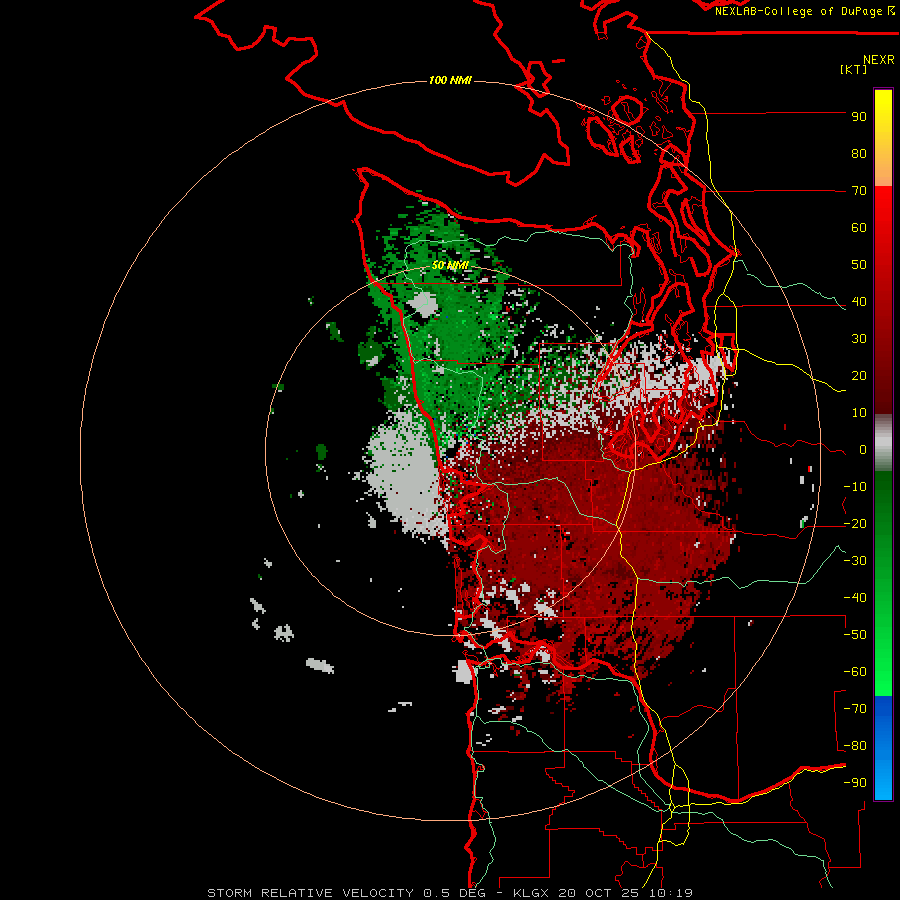Image resolution: width=900 pixels, height=900 pixels.
Task: Click the gray zero-velocity segment of the color bar
Action: [x=883, y=443]
